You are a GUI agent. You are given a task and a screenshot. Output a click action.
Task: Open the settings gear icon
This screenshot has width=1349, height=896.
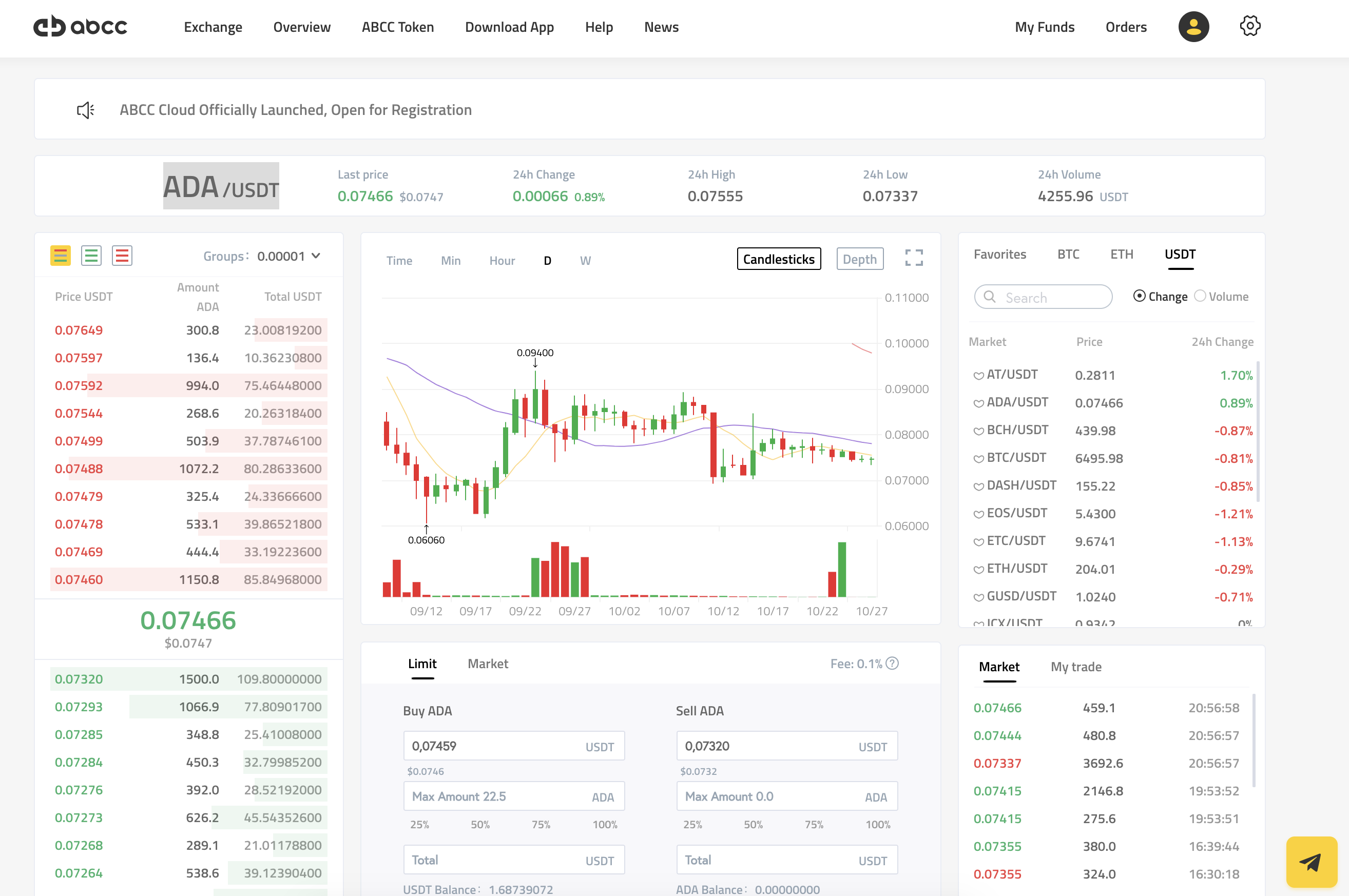pos(1249,26)
